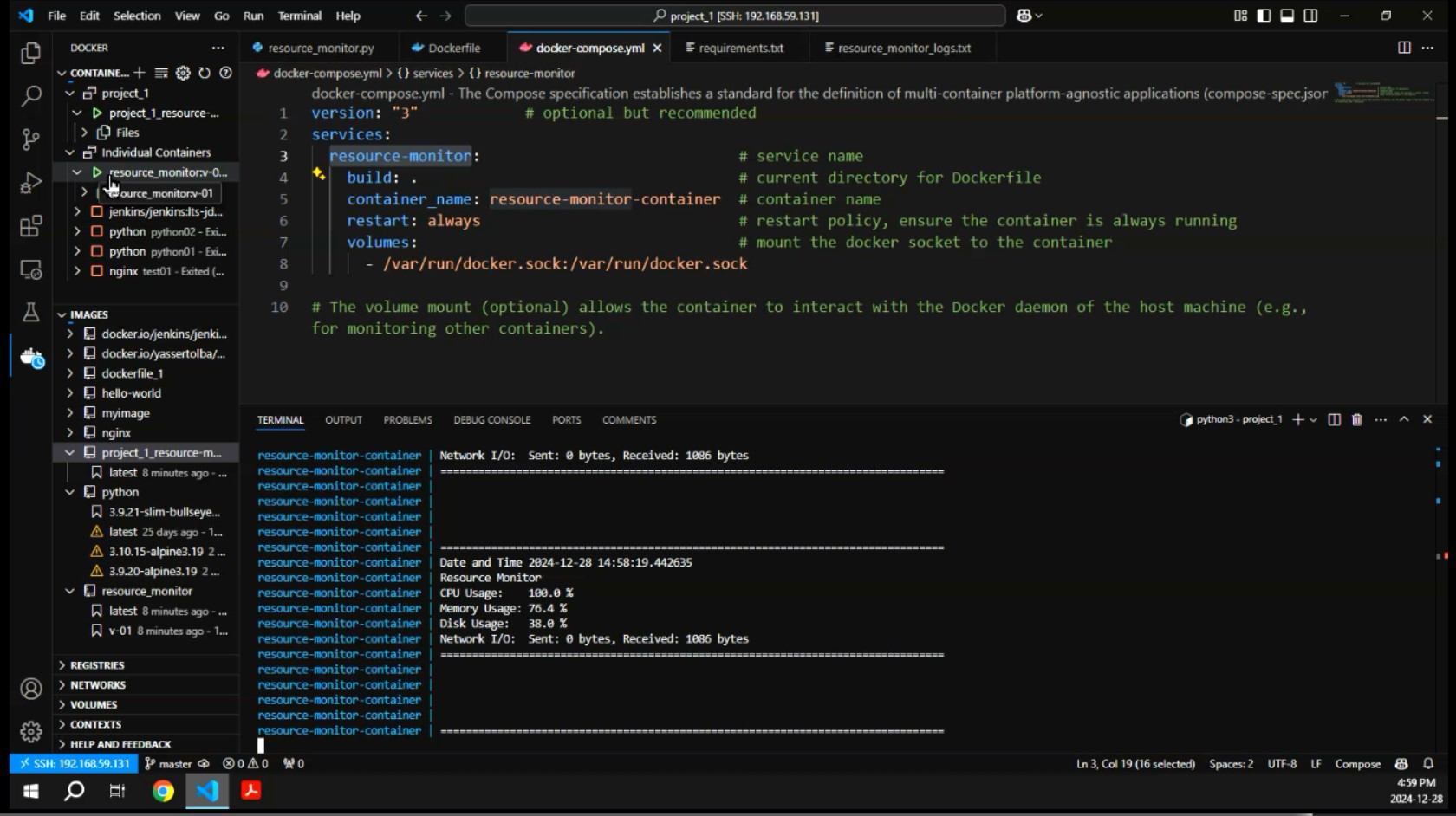Open the Source Control view
Image resolution: width=1456 pixels, height=816 pixels.
coord(31,139)
